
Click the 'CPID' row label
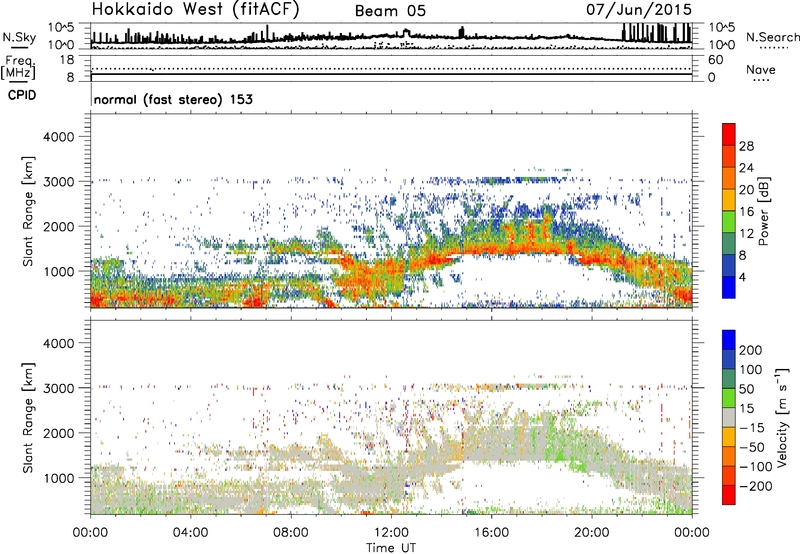[x=22, y=95]
